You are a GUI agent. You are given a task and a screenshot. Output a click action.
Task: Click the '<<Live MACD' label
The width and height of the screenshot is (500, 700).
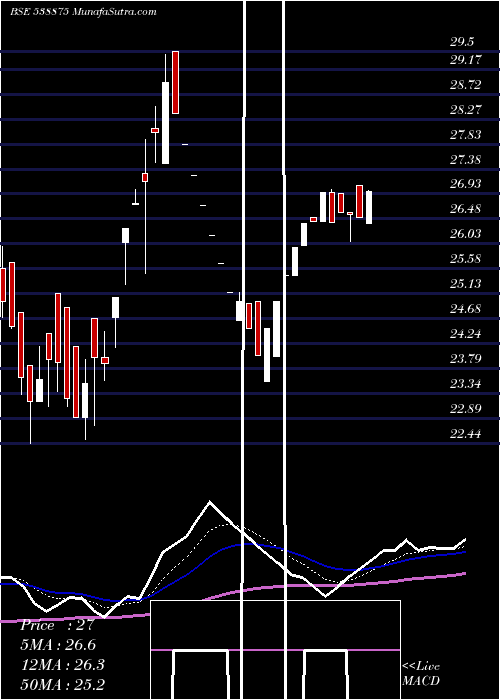pyautogui.click(x=421, y=674)
